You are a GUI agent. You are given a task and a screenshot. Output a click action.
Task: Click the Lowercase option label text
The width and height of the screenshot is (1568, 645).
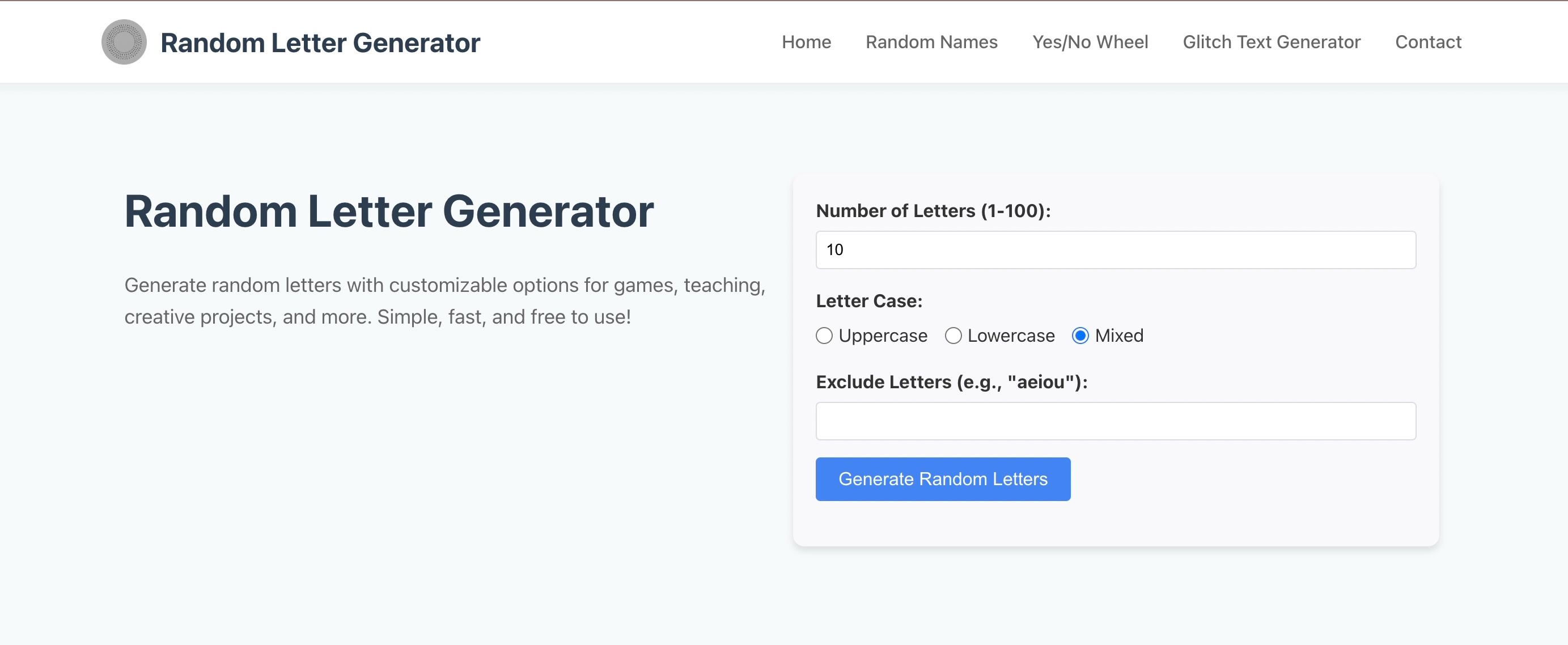pyautogui.click(x=1010, y=336)
